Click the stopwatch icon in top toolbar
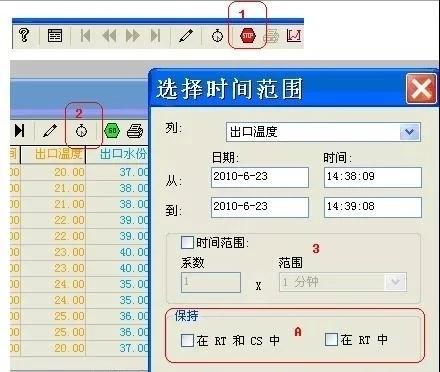Screen dimensions: 440x372 (x=217, y=35)
